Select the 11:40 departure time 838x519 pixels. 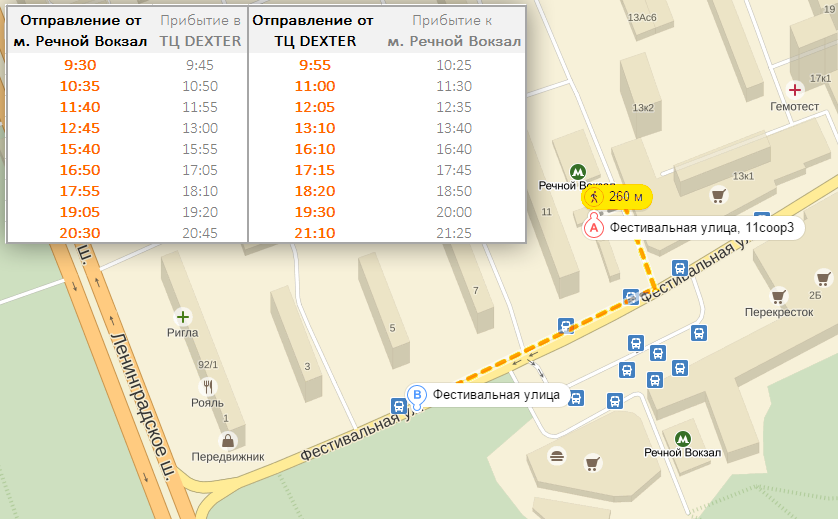click(x=80, y=107)
